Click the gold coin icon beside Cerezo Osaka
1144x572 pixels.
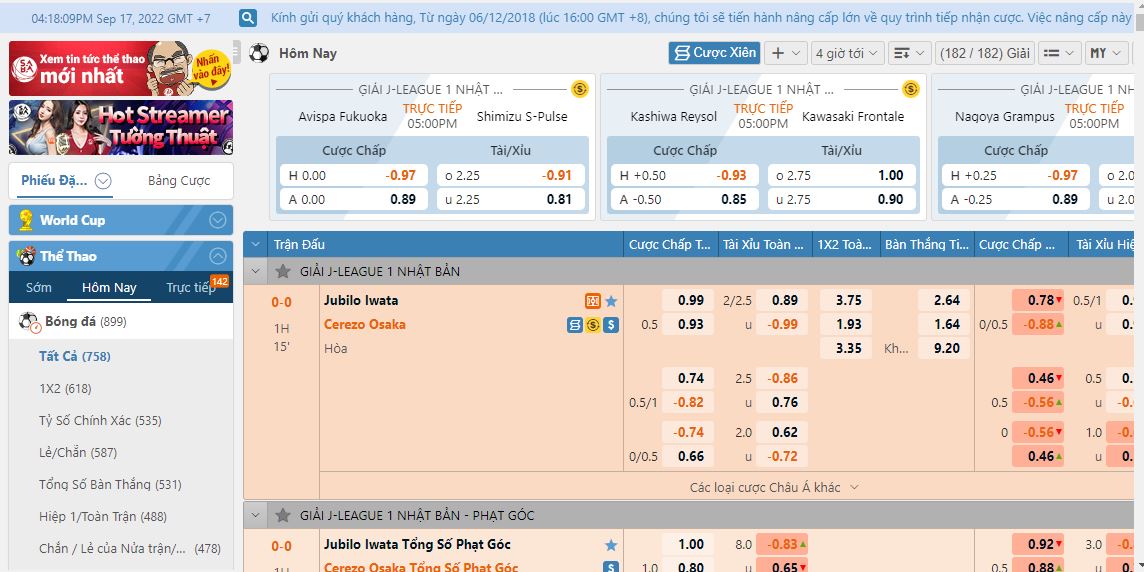pos(592,325)
